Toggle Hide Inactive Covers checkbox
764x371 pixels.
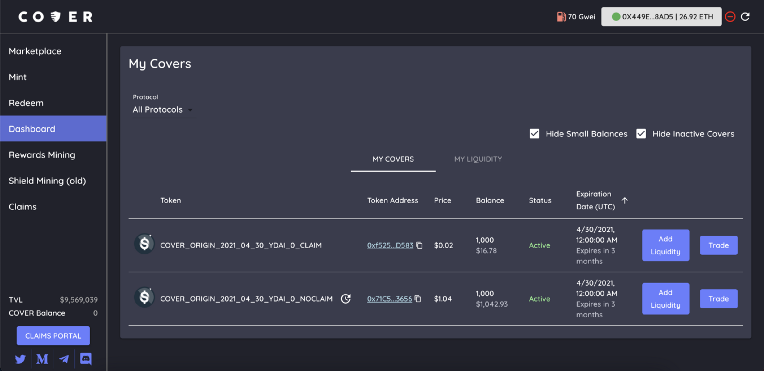point(641,134)
